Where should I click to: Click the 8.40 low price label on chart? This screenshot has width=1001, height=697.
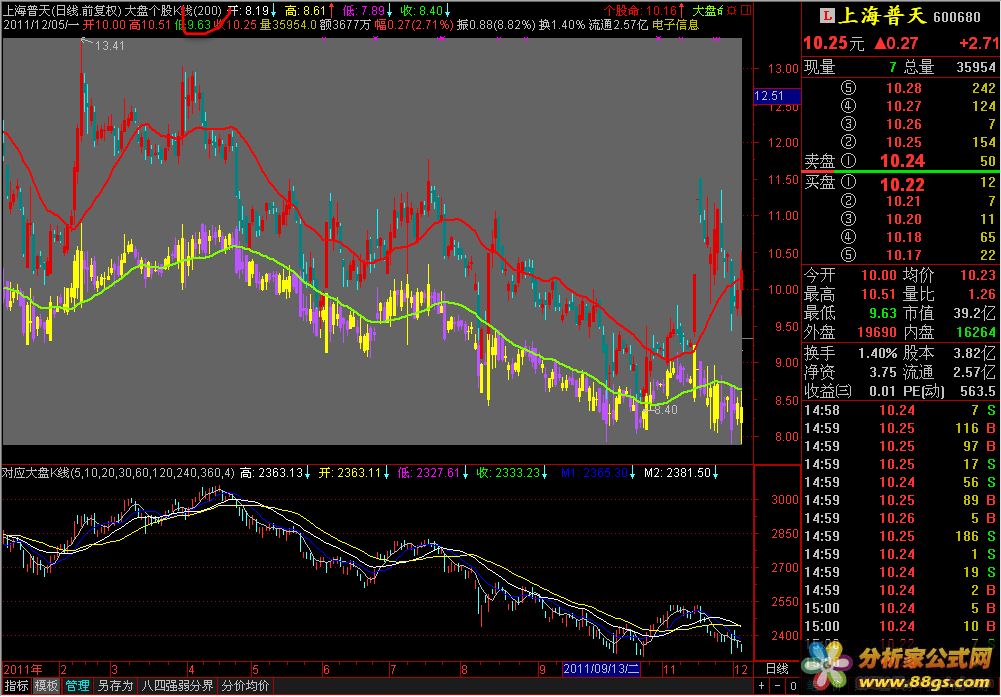point(666,410)
